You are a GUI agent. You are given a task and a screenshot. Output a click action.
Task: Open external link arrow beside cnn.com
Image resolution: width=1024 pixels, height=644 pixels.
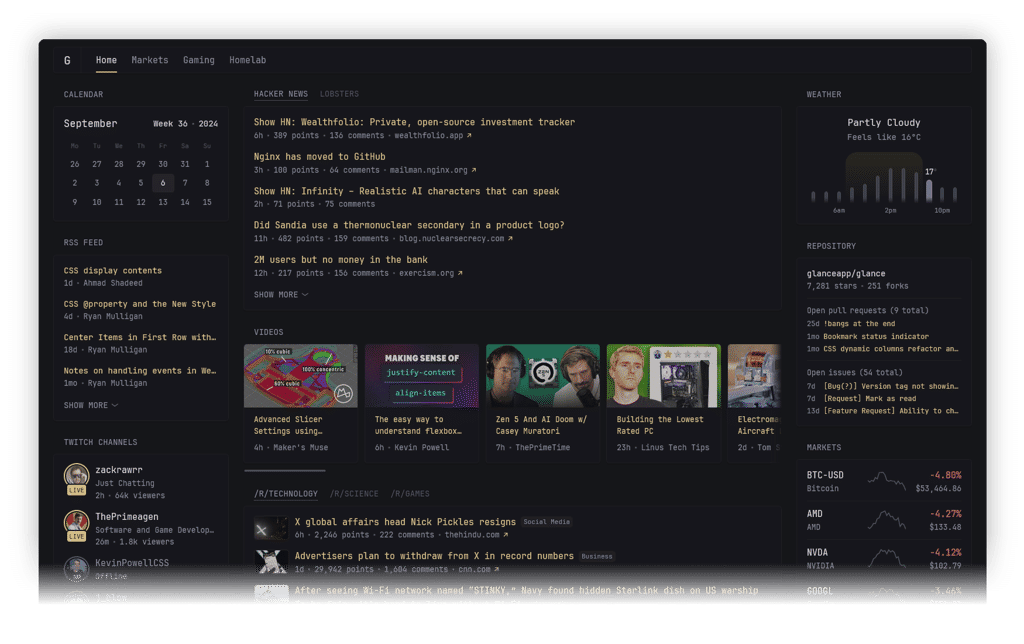(x=496, y=570)
